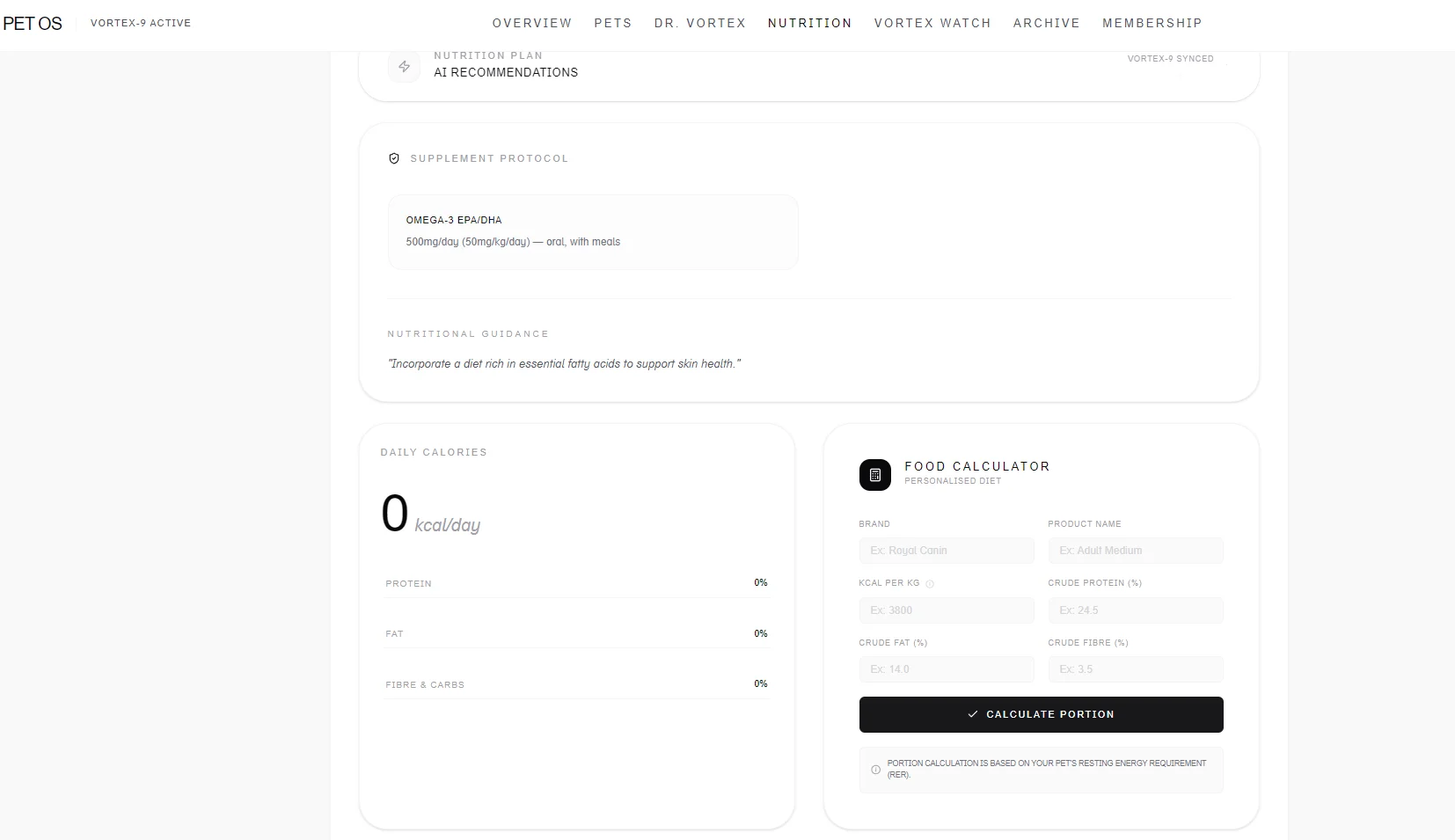Click the Crude Protein (%) input field
The height and width of the screenshot is (840, 1455).
click(1136, 610)
